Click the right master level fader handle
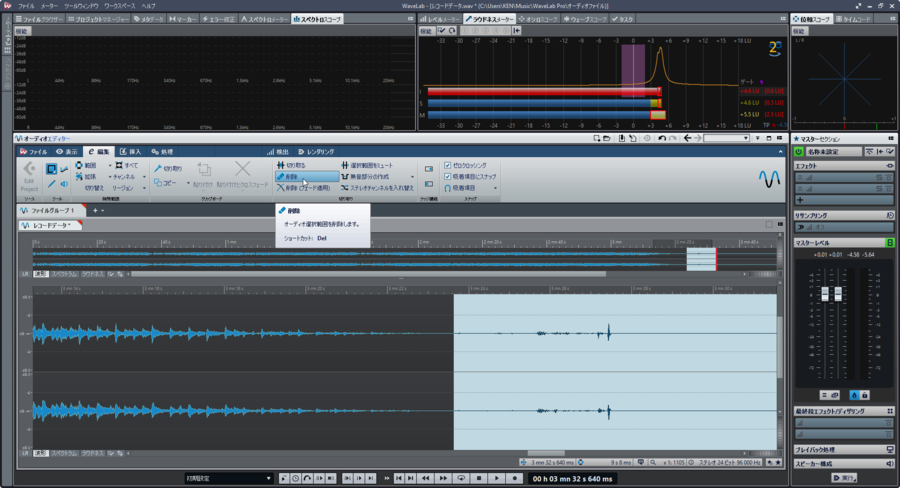The width and height of the screenshot is (900, 488). point(838,293)
